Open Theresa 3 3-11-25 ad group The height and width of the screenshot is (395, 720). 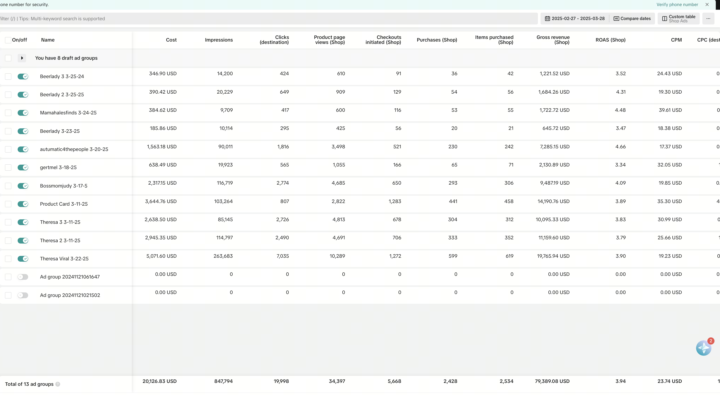point(60,222)
